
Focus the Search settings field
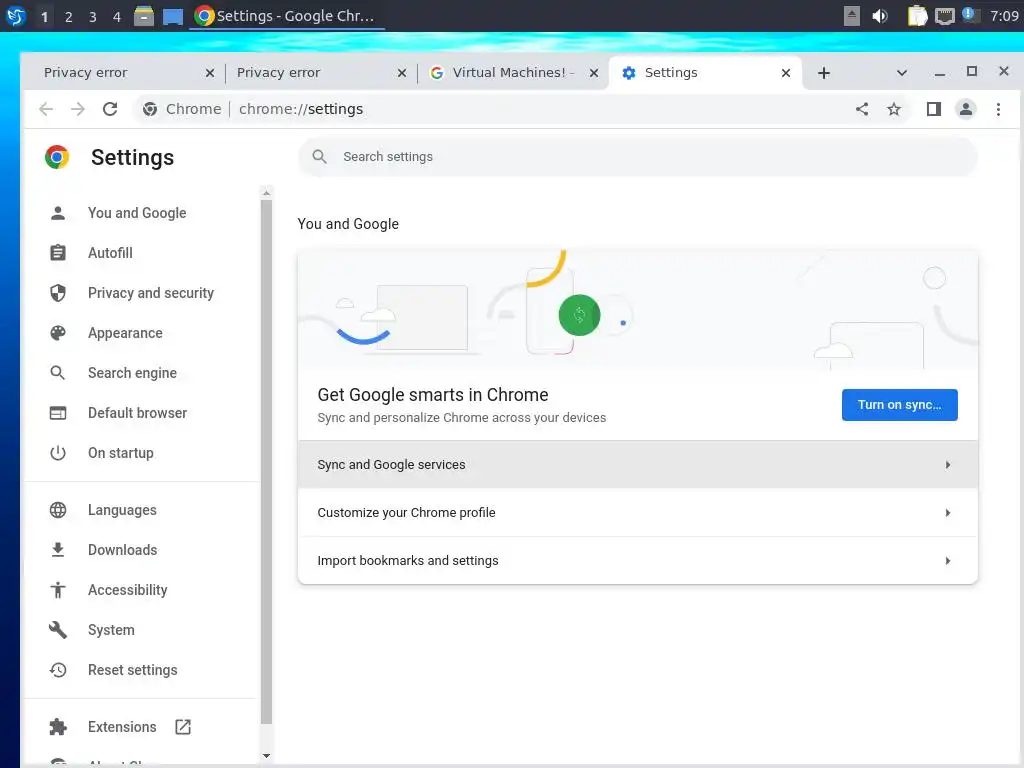coord(637,157)
